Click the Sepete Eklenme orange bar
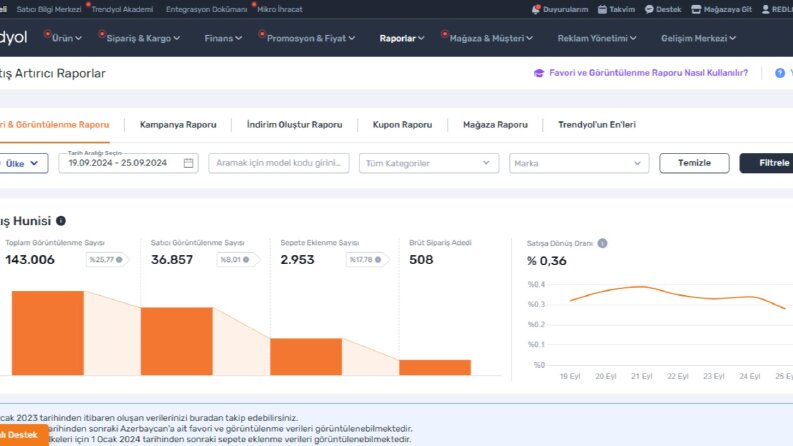This screenshot has height=446, width=793. tap(306, 356)
